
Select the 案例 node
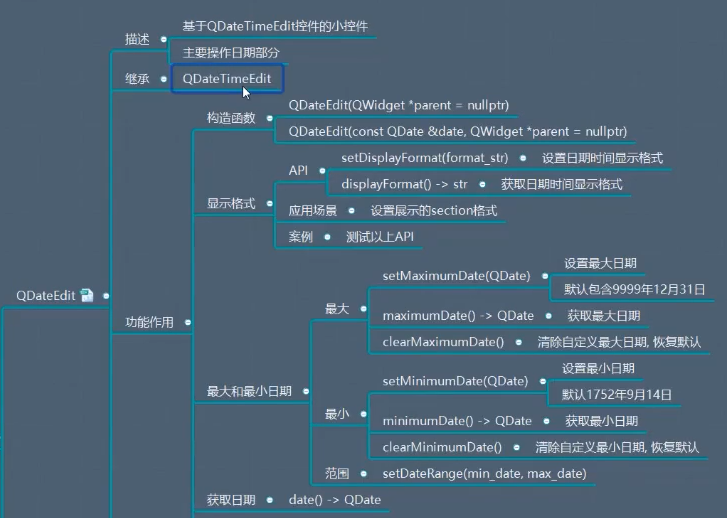coord(300,237)
